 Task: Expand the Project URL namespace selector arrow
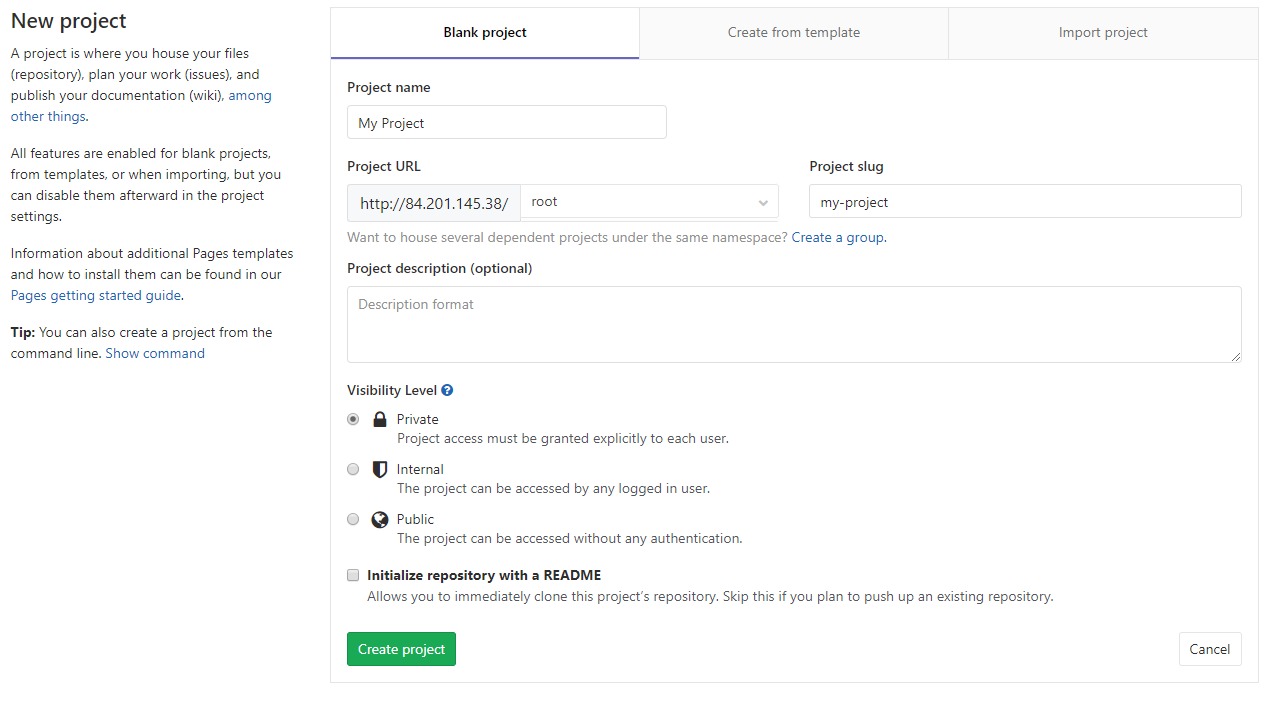click(762, 201)
